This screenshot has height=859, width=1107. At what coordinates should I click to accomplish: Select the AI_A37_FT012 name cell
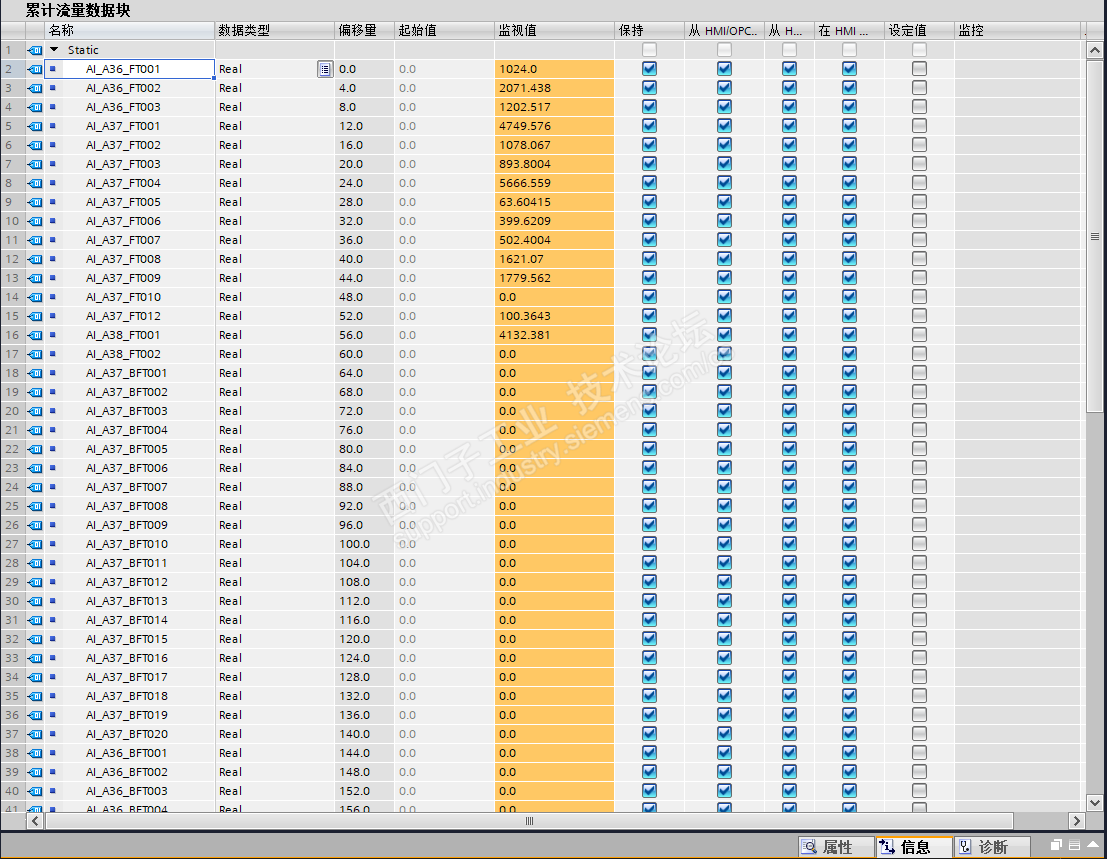pyautogui.click(x=130, y=316)
